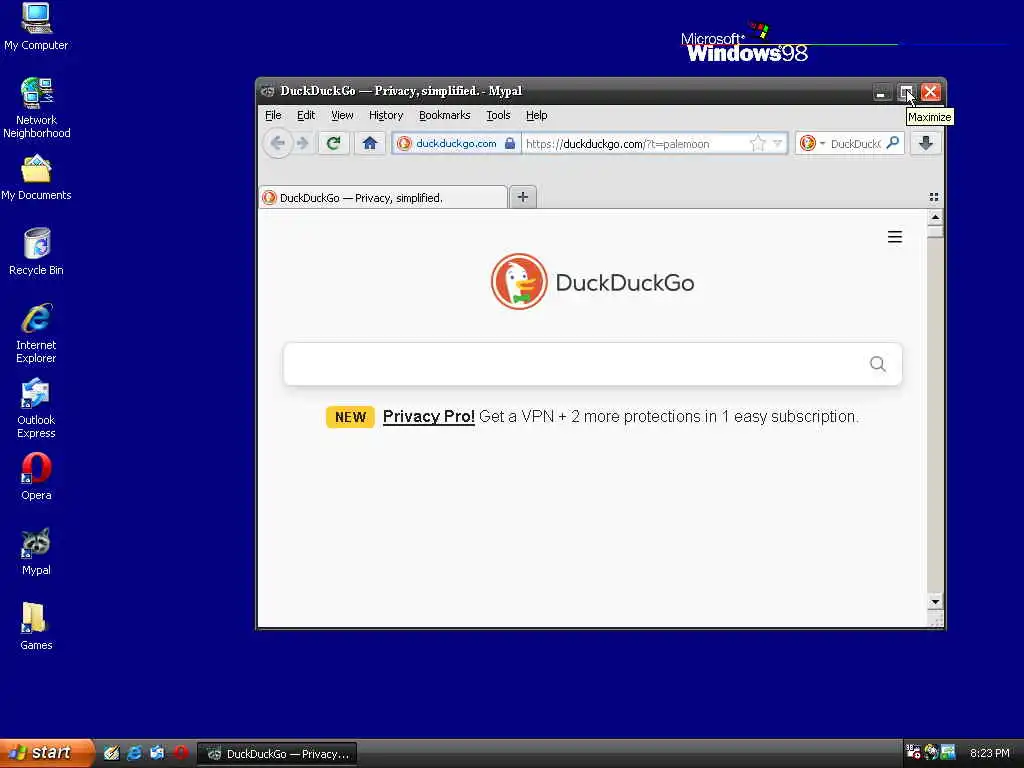Open the URL history dropdown arrow

tap(777, 143)
